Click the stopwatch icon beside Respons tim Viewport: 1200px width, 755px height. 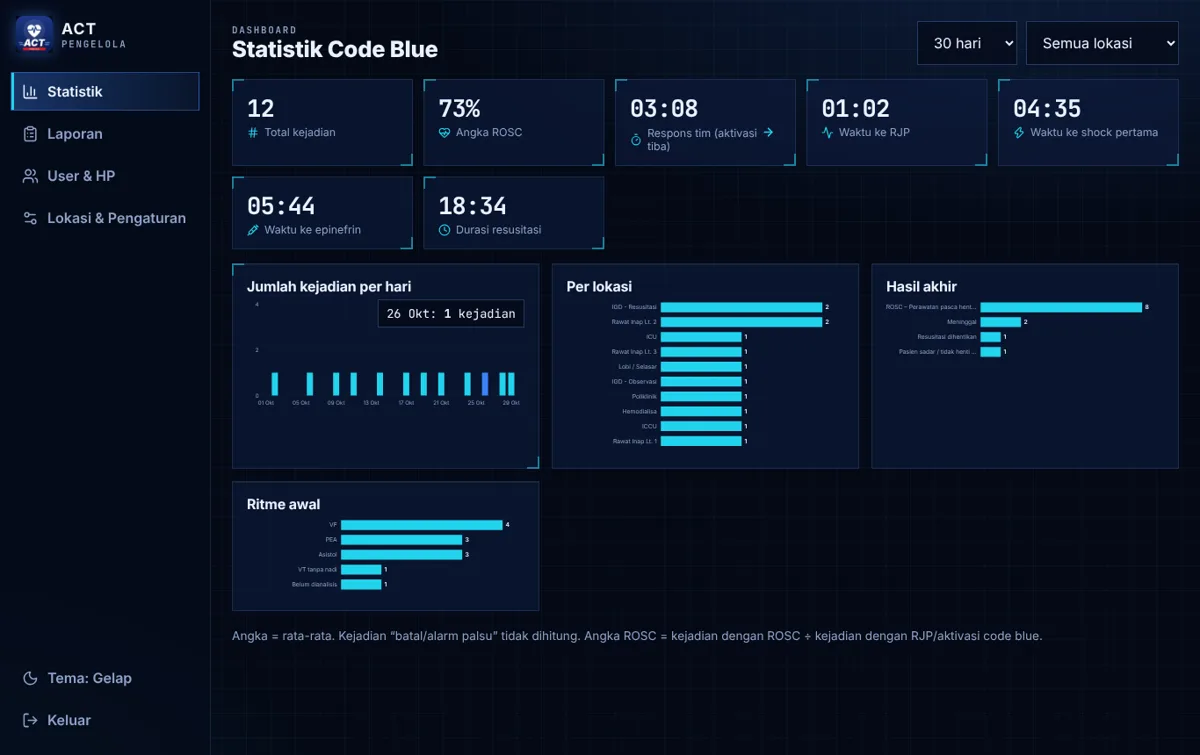(636, 139)
